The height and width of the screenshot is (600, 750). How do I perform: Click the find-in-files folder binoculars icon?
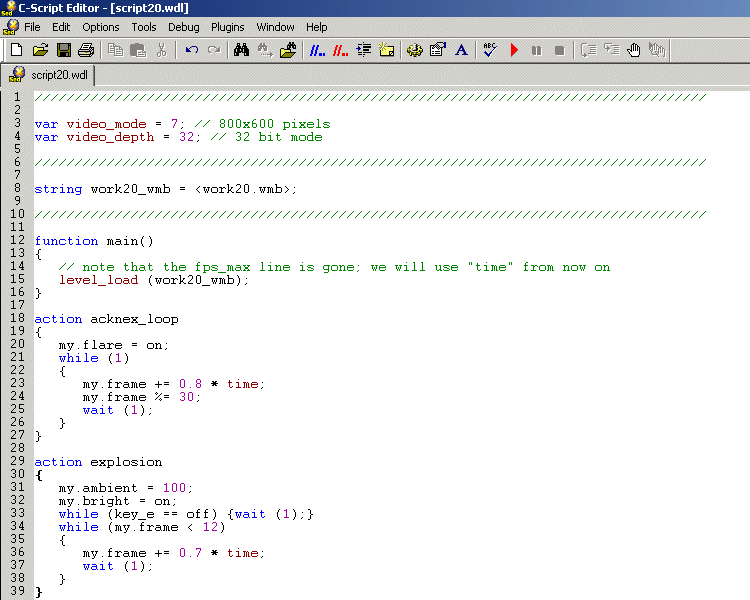click(x=288, y=50)
